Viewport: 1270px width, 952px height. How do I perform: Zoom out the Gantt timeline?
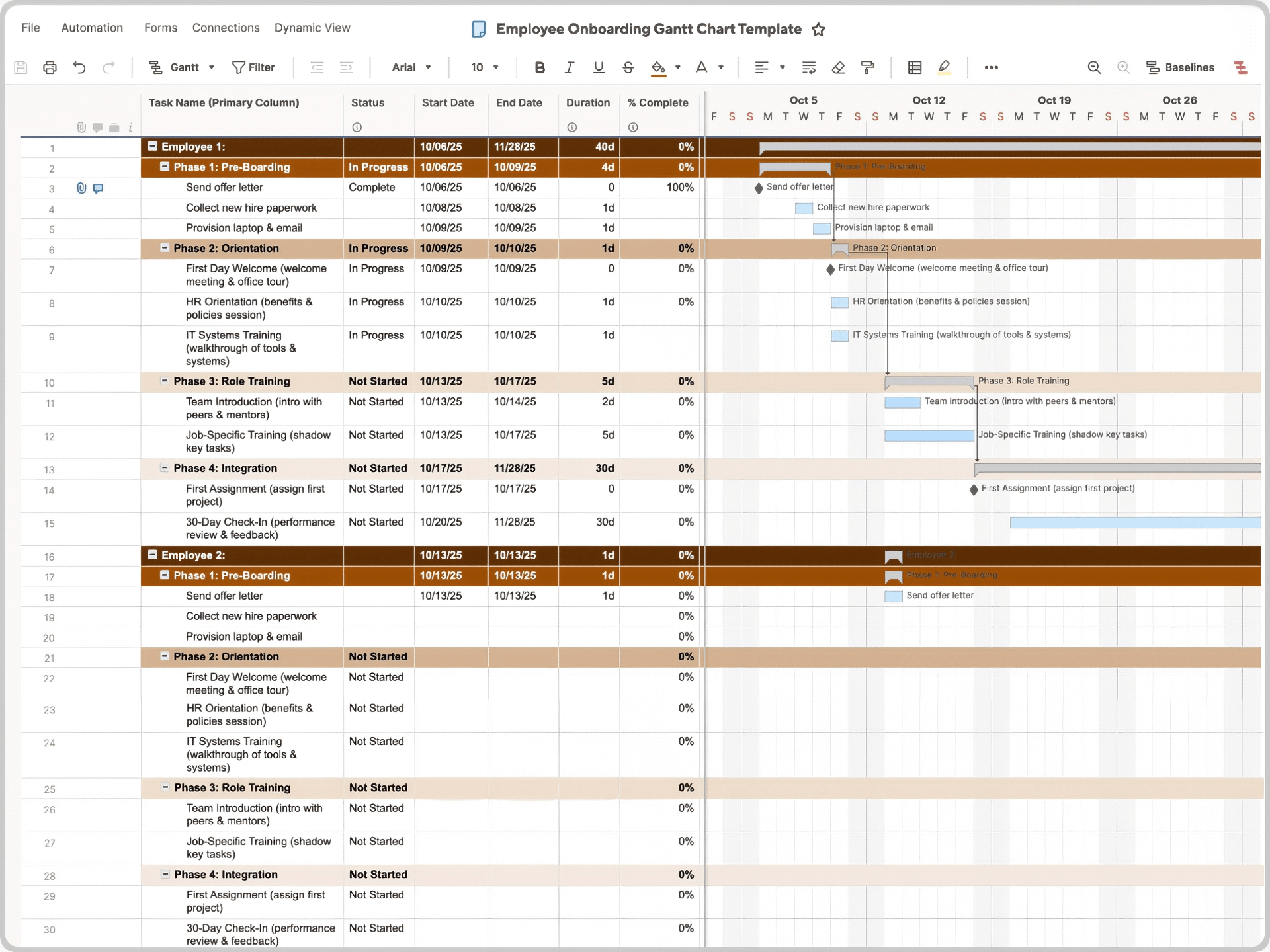[1094, 67]
